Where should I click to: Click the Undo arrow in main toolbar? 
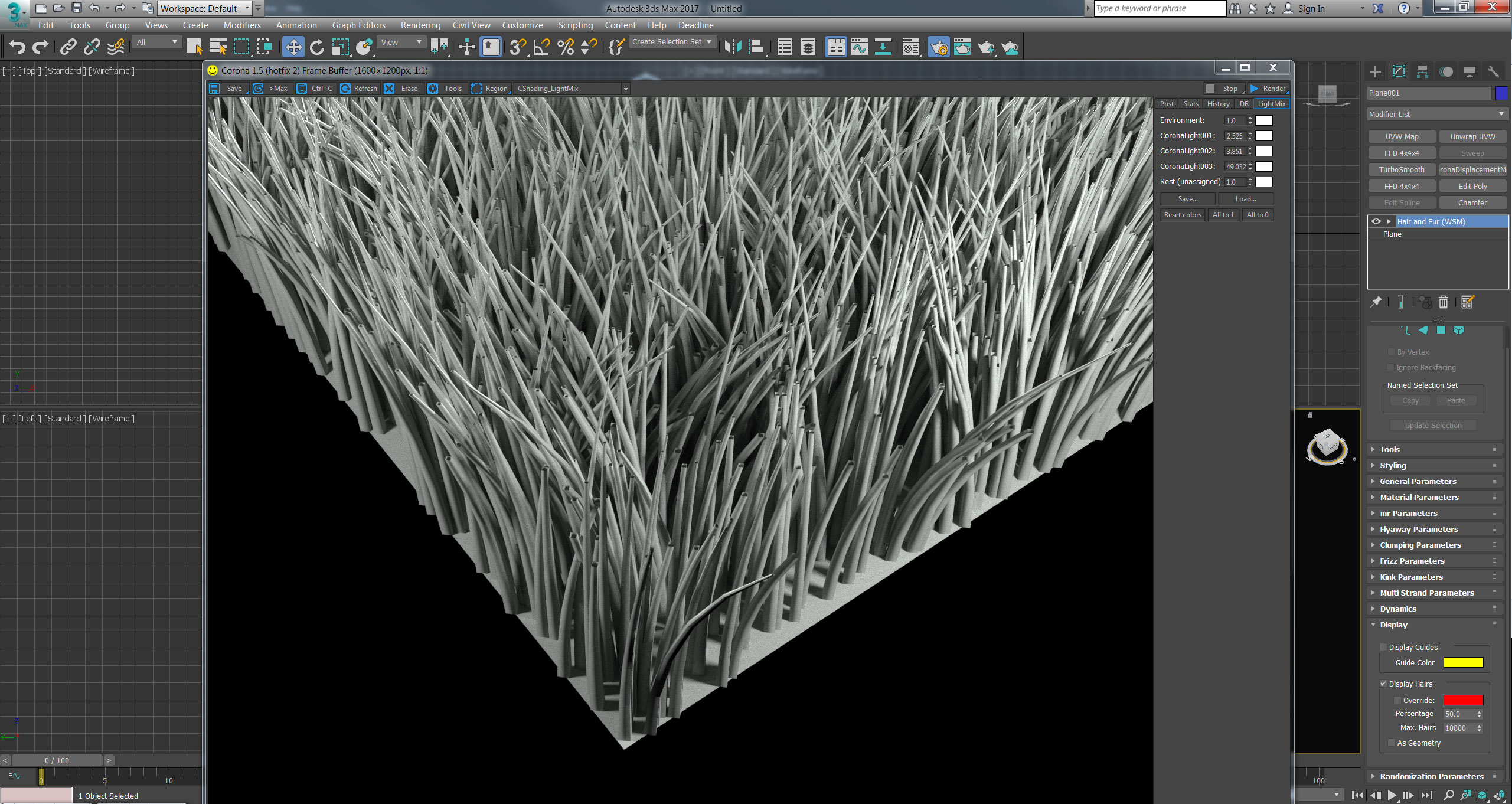(x=17, y=47)
